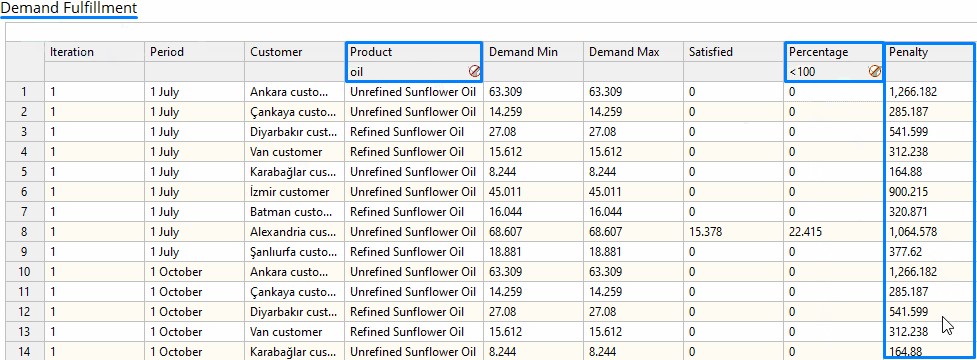The image size is (977, 360).
Task: Sort by the Customer column header
Action: (x=295, y=52)
